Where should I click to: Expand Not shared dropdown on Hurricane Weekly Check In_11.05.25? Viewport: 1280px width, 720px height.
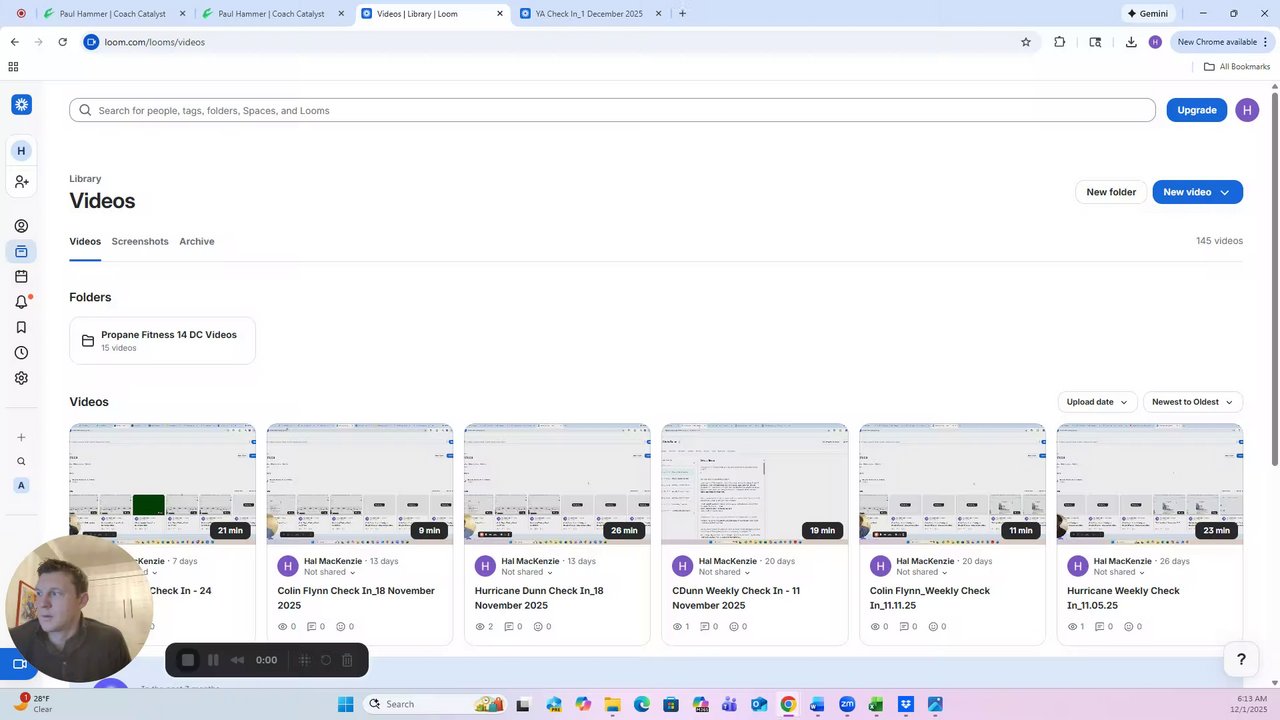(x=1120, y=572)
